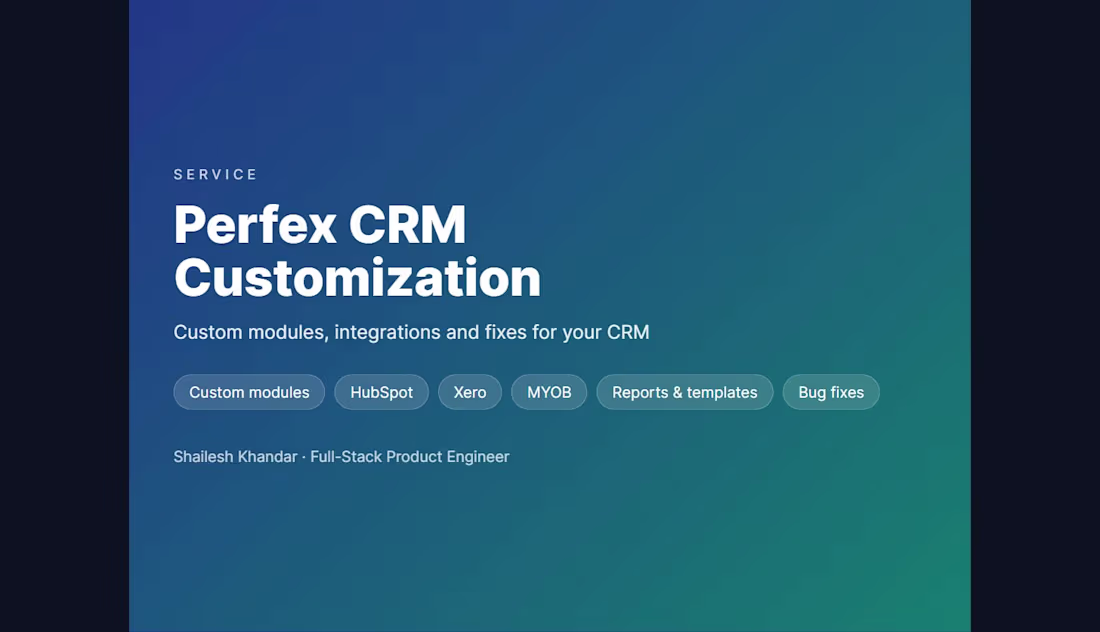
Task: Select the subtitle starting with Custom modules, integrations
Action: point(411,332)
